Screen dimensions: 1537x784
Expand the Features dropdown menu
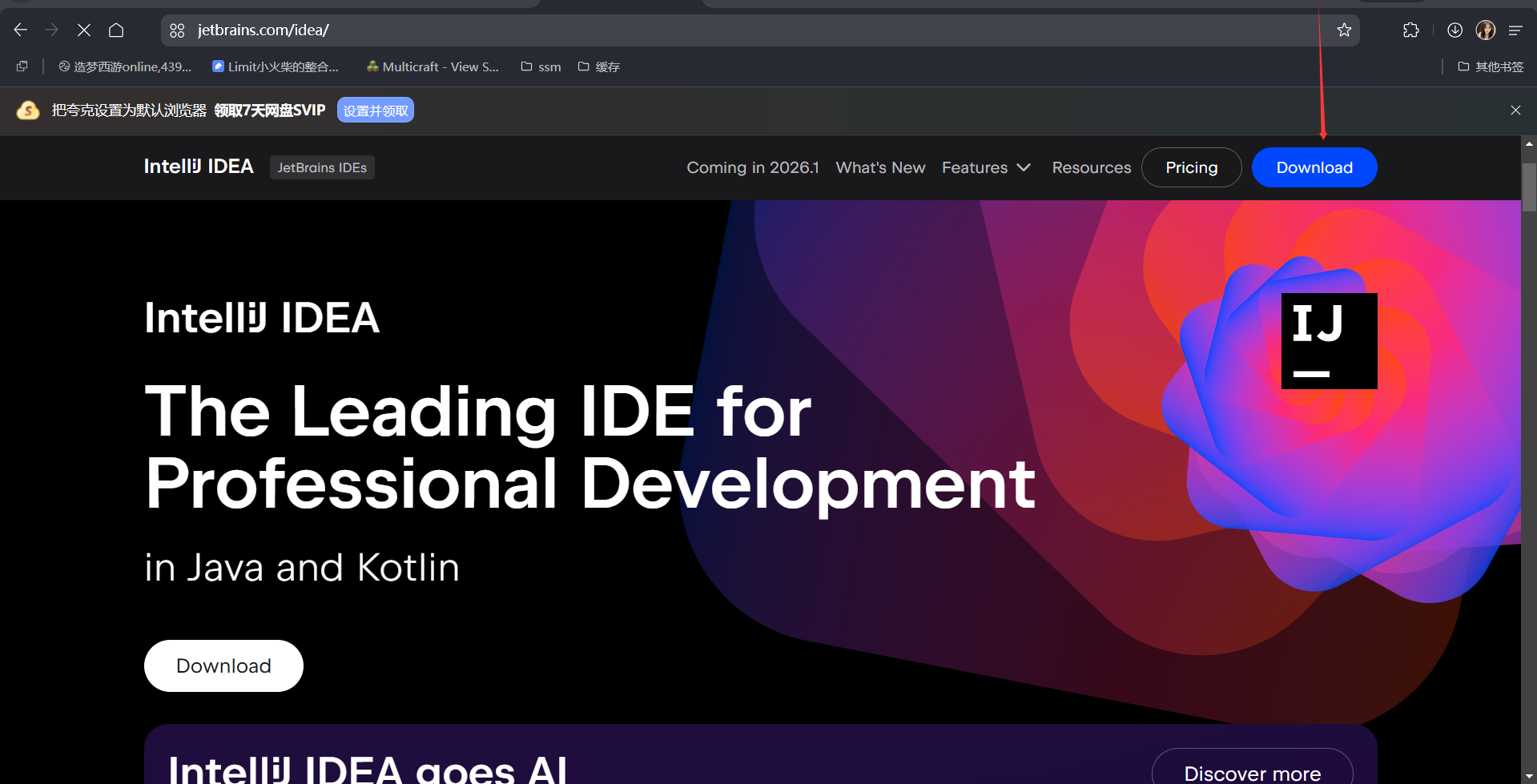tap(986, 167)
